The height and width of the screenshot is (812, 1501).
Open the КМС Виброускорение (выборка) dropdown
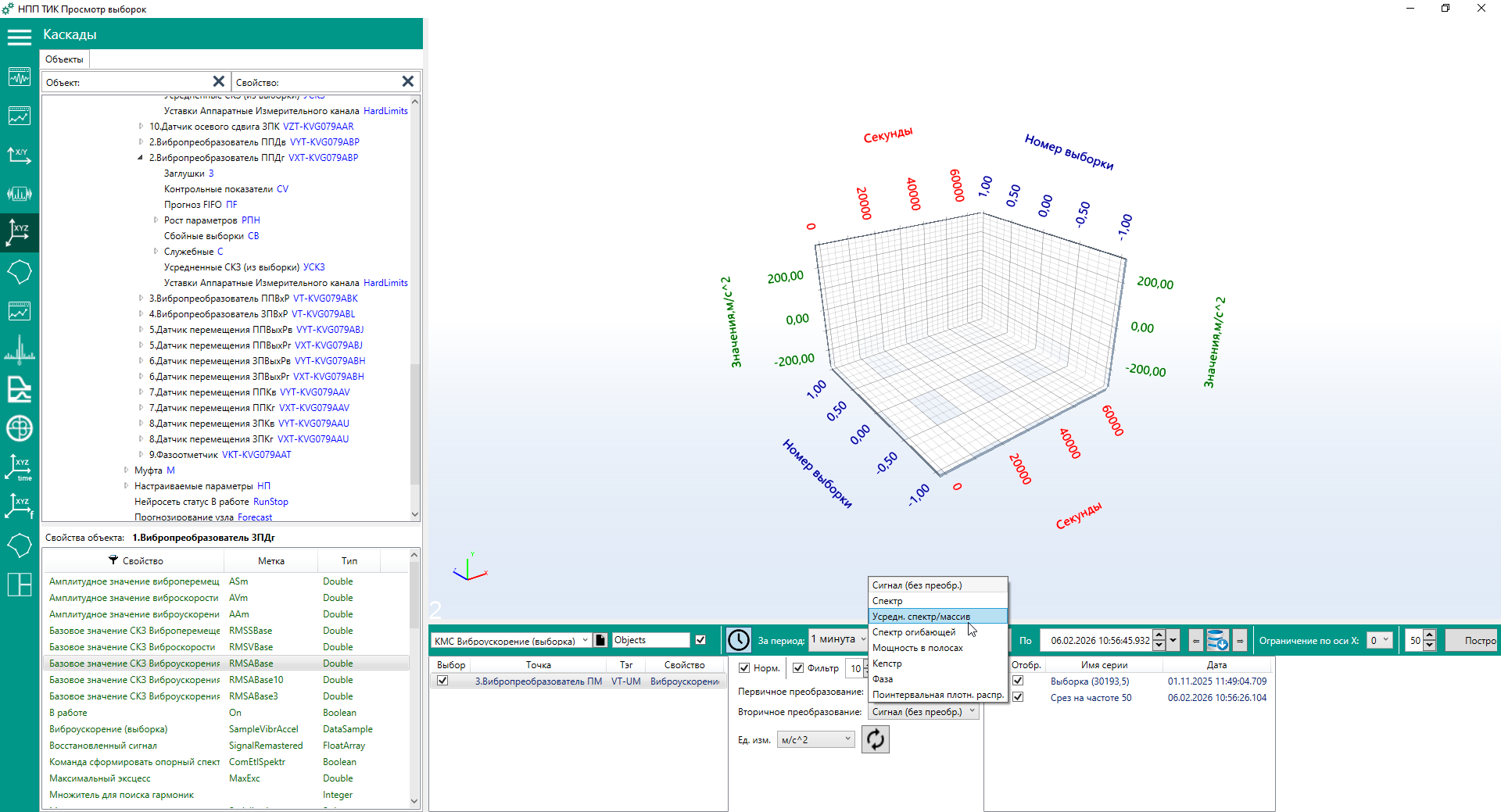tap(511, 641)
